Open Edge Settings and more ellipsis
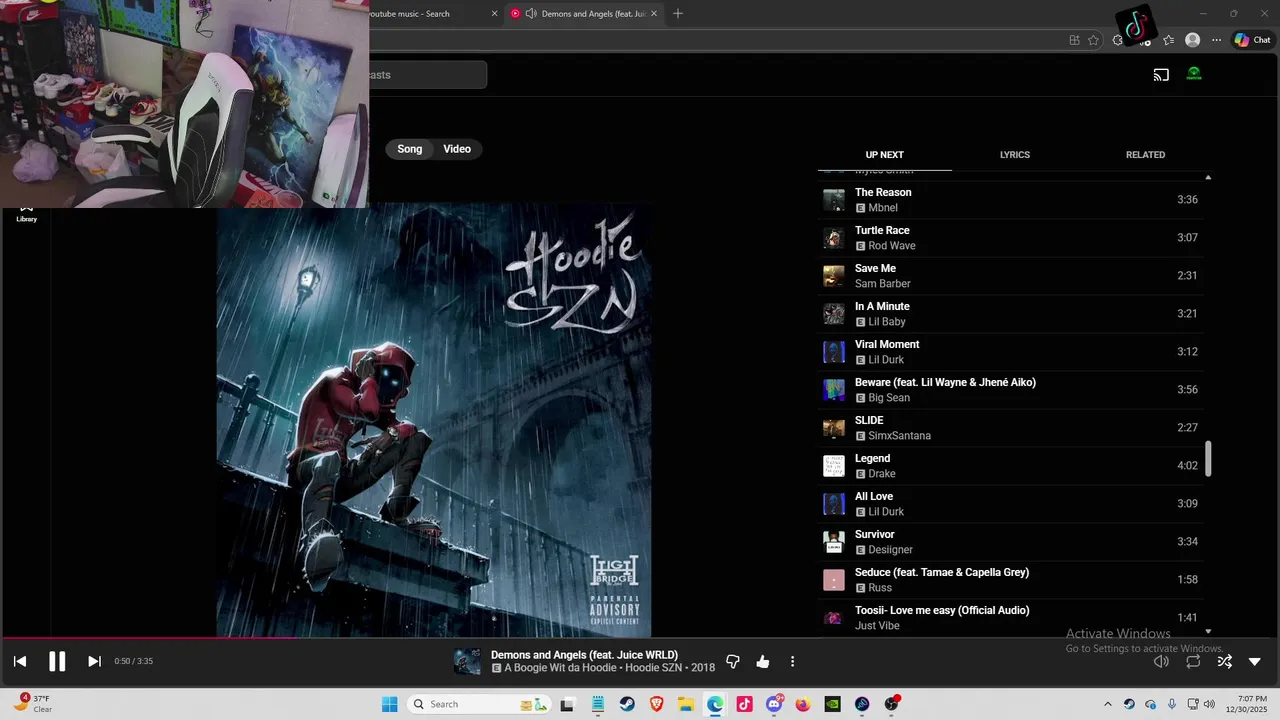 point(1216,40)
